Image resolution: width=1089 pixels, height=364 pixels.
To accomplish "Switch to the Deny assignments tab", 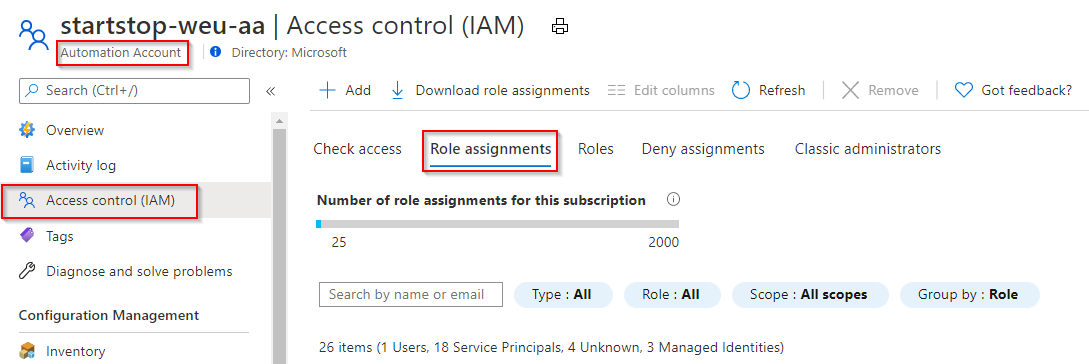I will [x=703, y=149].
